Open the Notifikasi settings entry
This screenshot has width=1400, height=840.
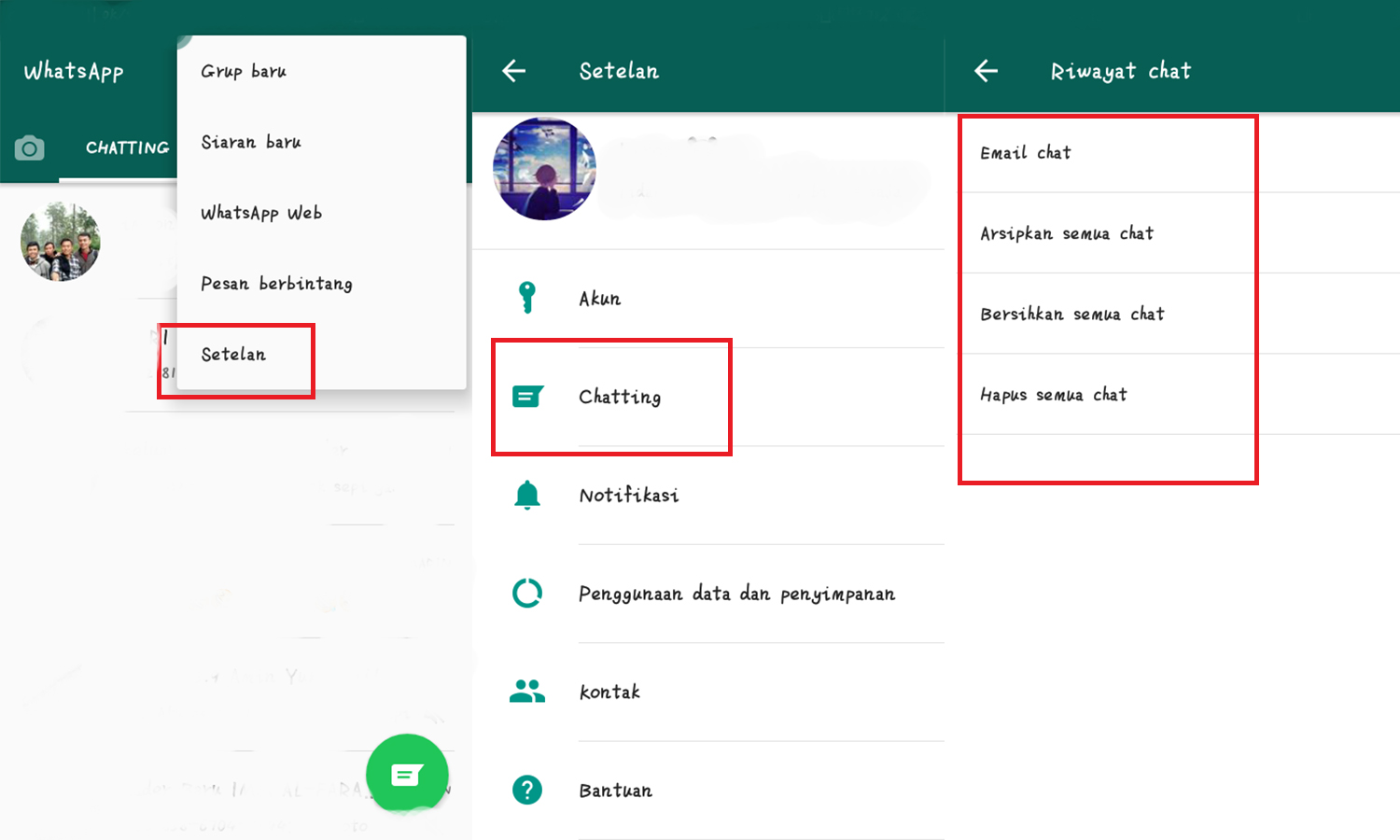tap(708, 495)
